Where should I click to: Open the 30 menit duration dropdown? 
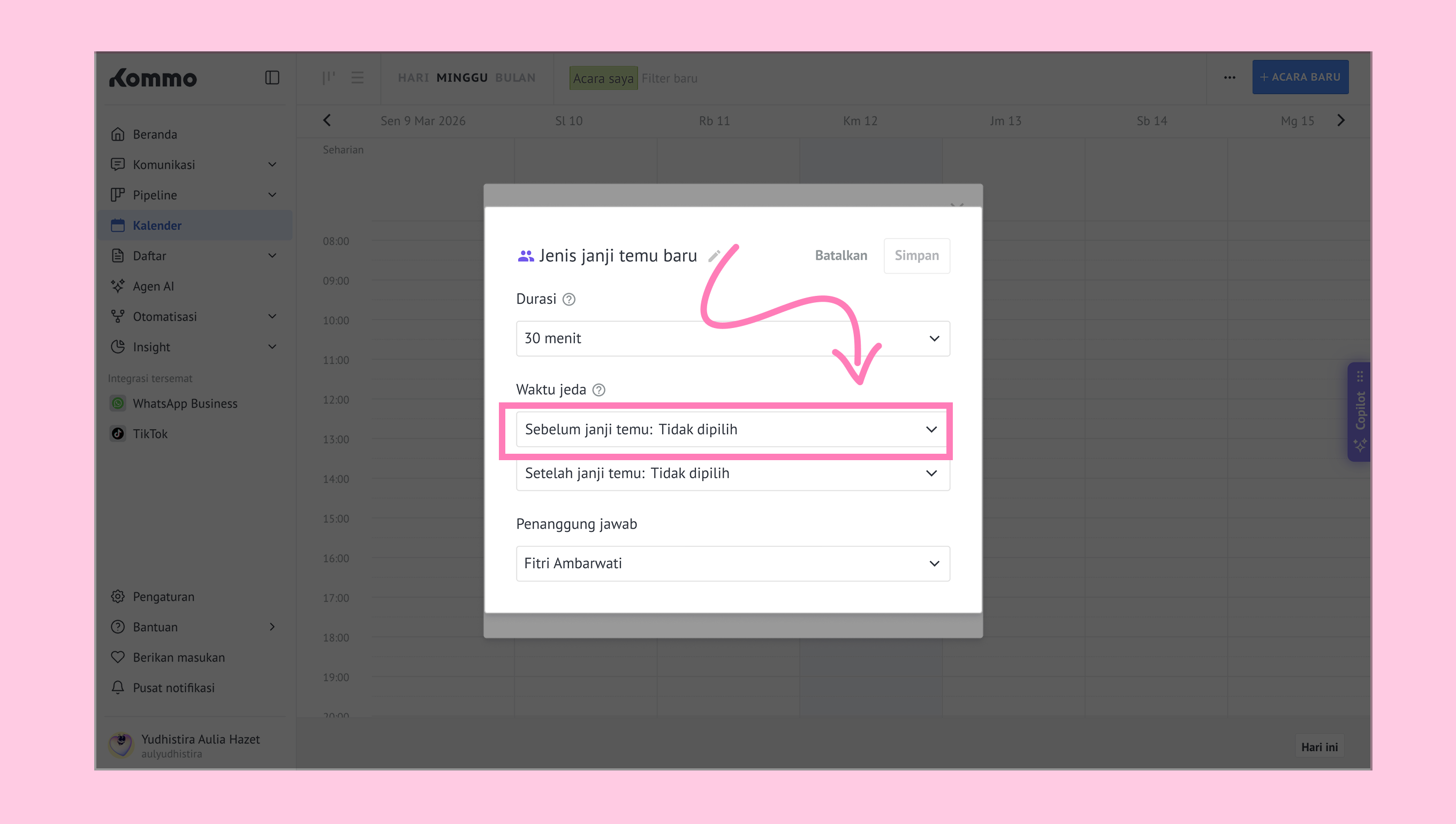(732, 338)
